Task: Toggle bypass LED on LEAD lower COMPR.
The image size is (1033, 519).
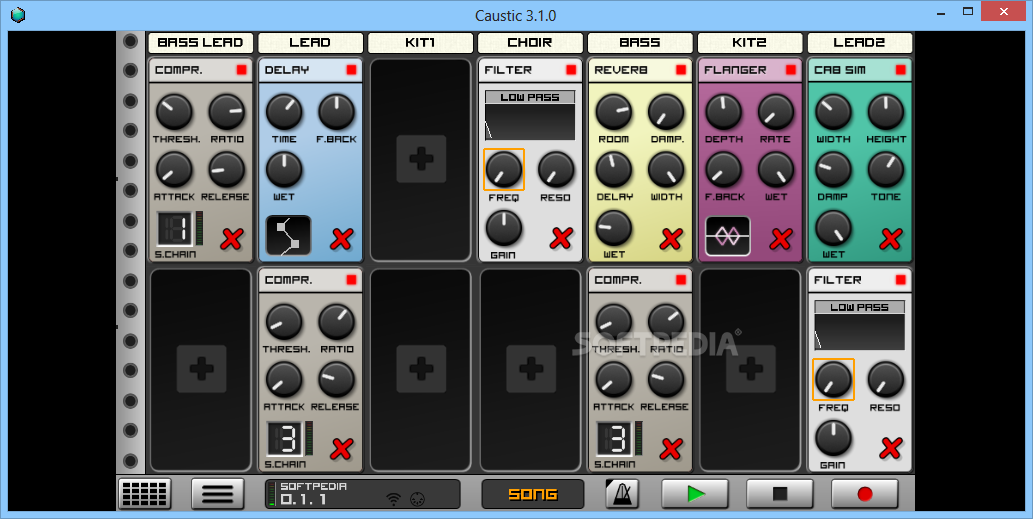Action: [x=351, y=280]
